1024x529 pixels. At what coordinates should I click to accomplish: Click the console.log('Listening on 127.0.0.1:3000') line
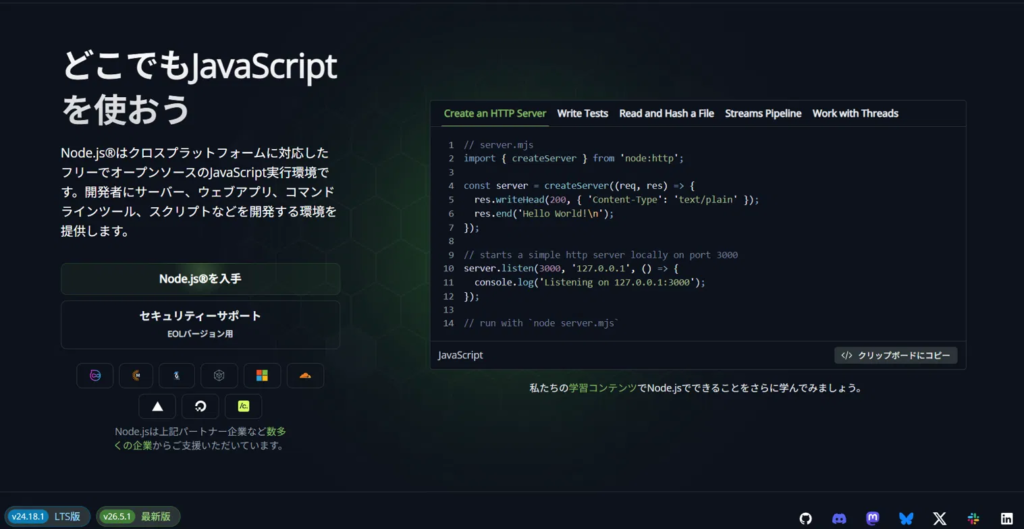click(590, 282)
